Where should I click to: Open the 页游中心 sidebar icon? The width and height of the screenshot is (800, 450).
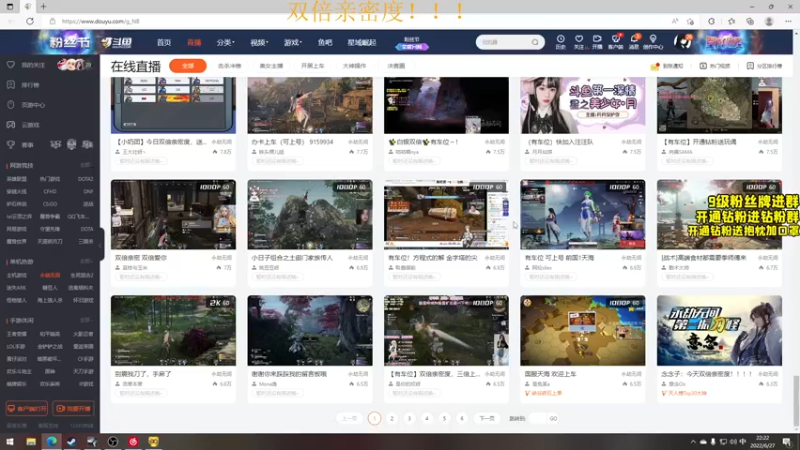tap(11, 105)
